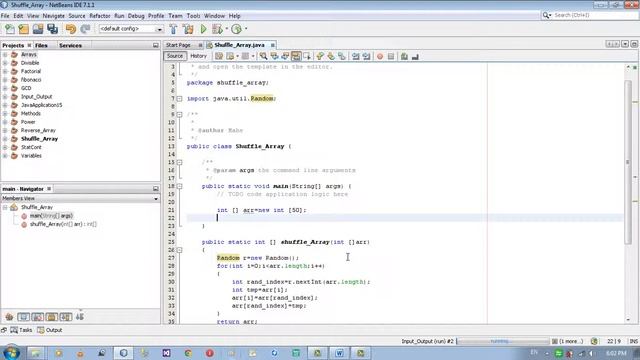Open the Output window button
Image resolution: width=640 pixels, height=360 pixels.
[x=49, y=330]
